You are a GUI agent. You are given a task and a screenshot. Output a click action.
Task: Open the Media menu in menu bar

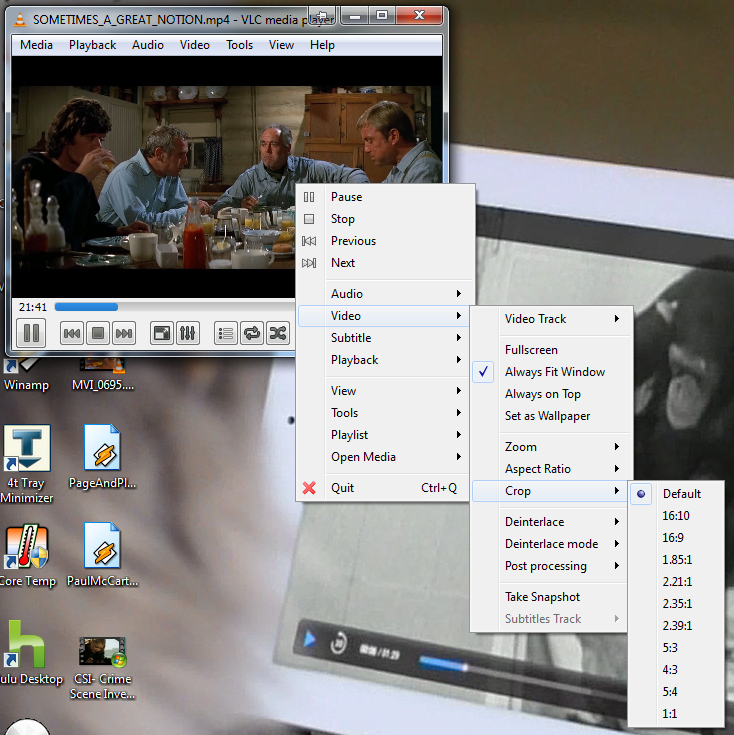36,45
